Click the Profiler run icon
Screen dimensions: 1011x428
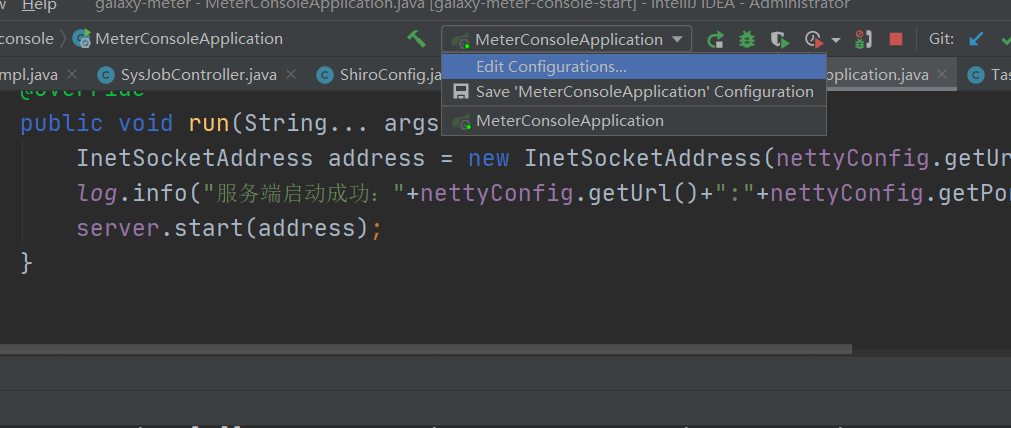pos(814,39)
